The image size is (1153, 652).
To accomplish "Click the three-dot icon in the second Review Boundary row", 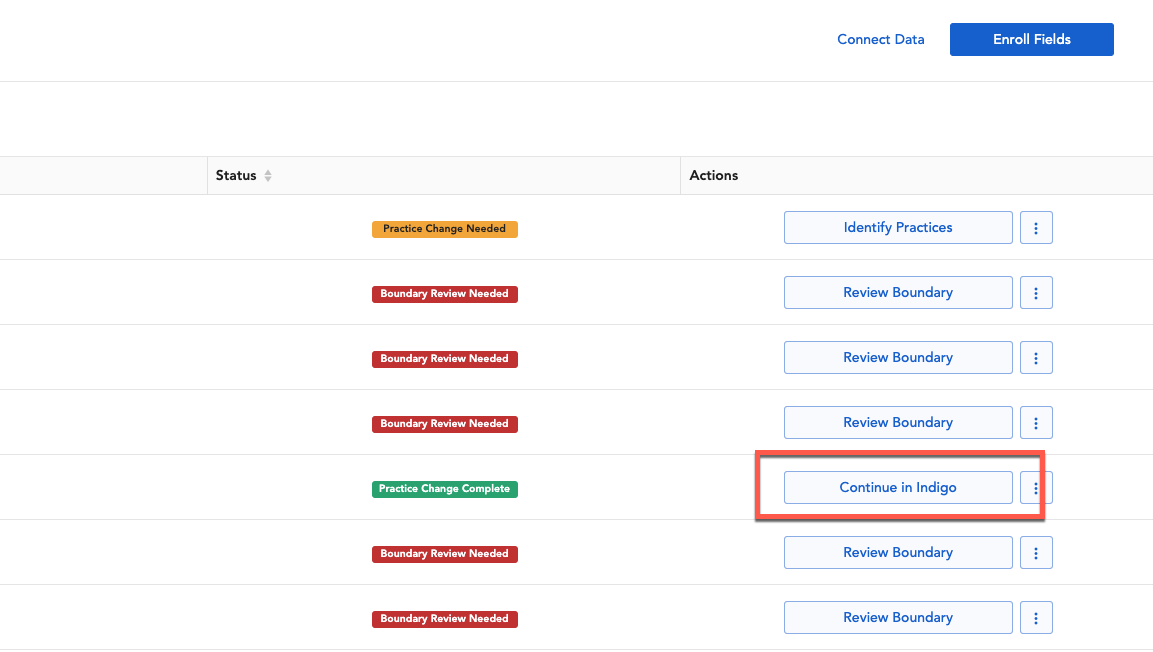I will pos(1036,357).
